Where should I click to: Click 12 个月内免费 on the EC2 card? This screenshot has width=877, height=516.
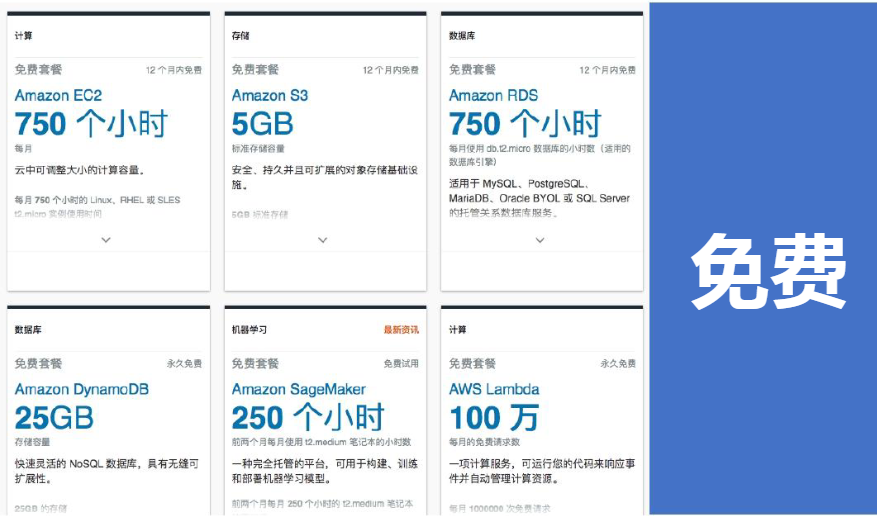(174, 70)
